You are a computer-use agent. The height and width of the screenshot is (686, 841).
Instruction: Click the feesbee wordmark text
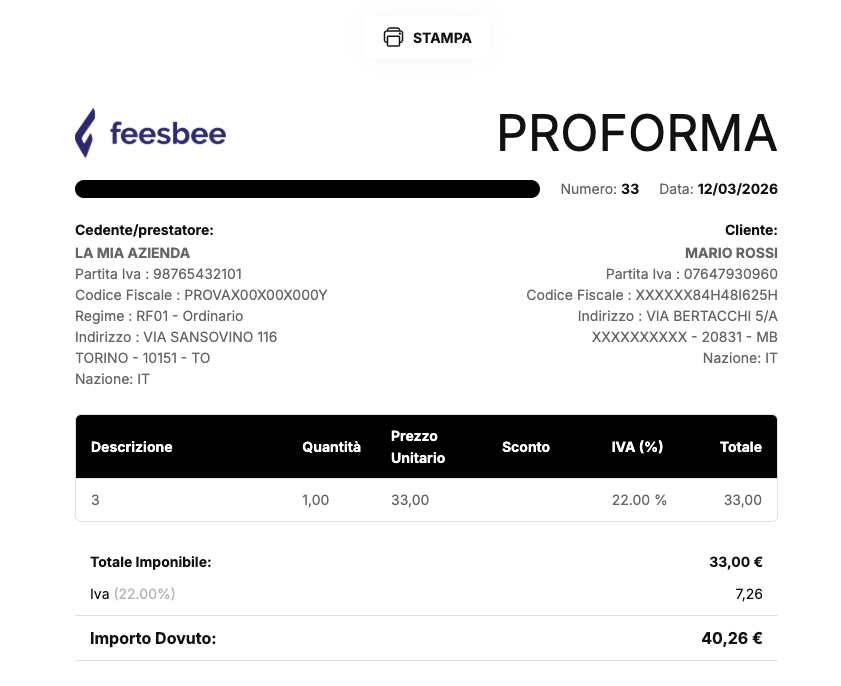tap(168, 134)
